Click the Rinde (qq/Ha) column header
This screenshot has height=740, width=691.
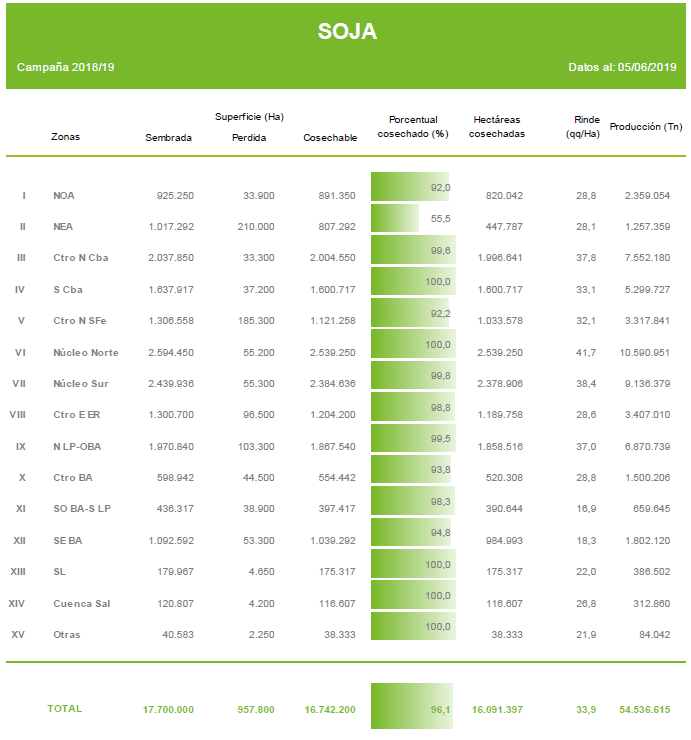point(583,127)
